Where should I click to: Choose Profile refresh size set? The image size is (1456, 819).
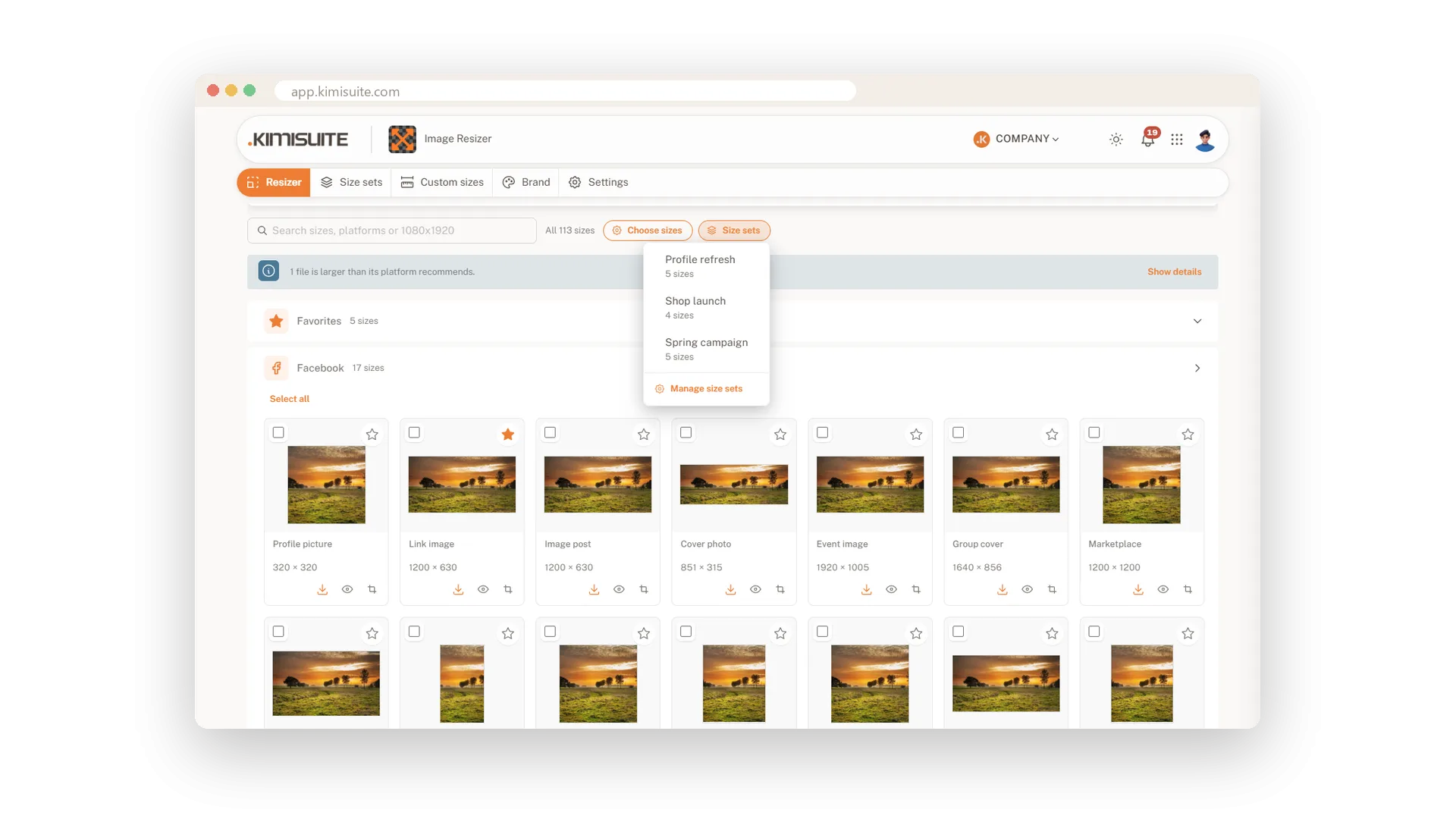click(706, 265)
